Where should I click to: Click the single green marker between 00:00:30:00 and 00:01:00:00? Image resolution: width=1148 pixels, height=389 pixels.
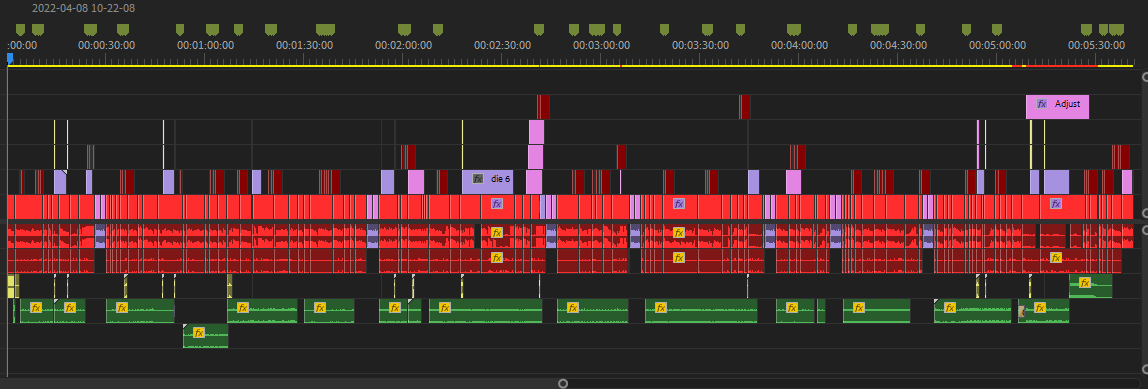pyautogui.click(x=180, y=29)
